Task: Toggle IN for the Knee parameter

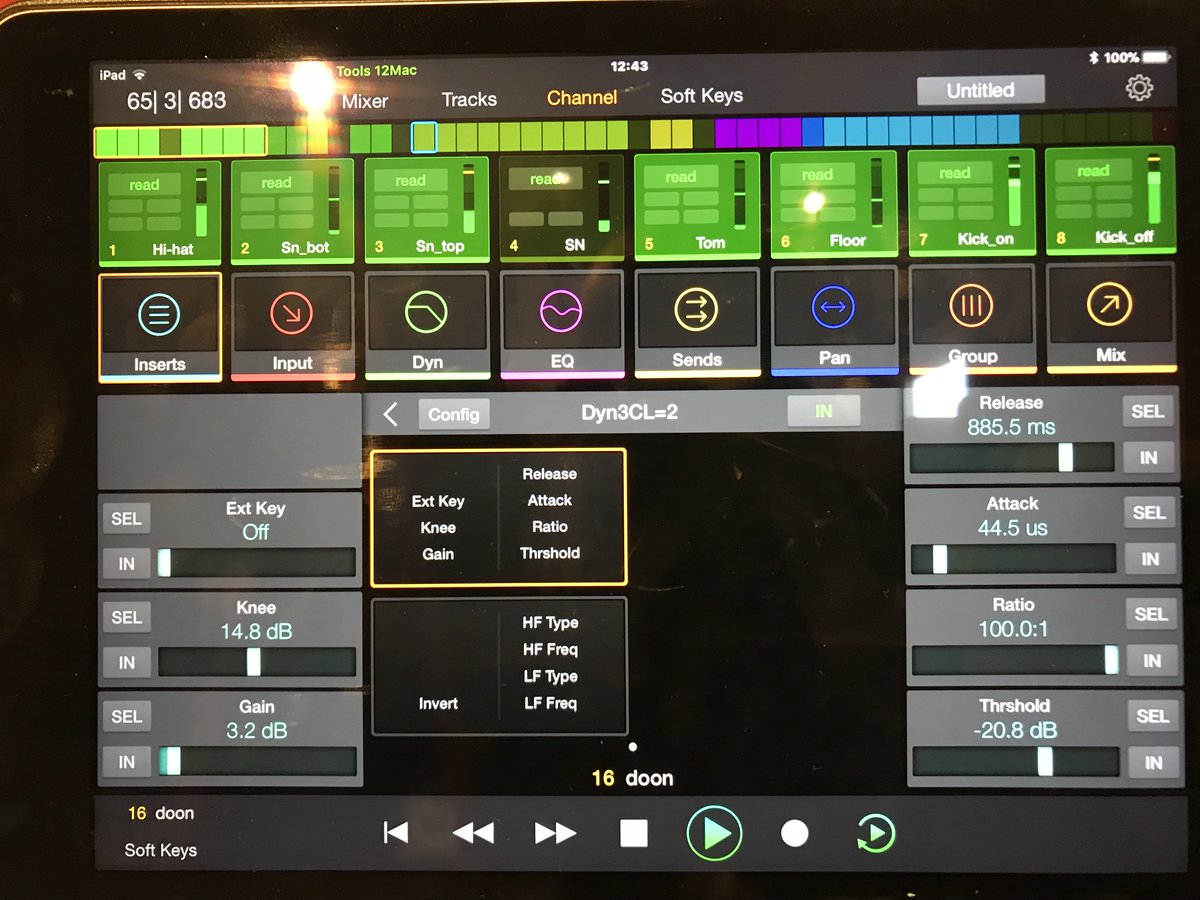Action: point(126,662)
